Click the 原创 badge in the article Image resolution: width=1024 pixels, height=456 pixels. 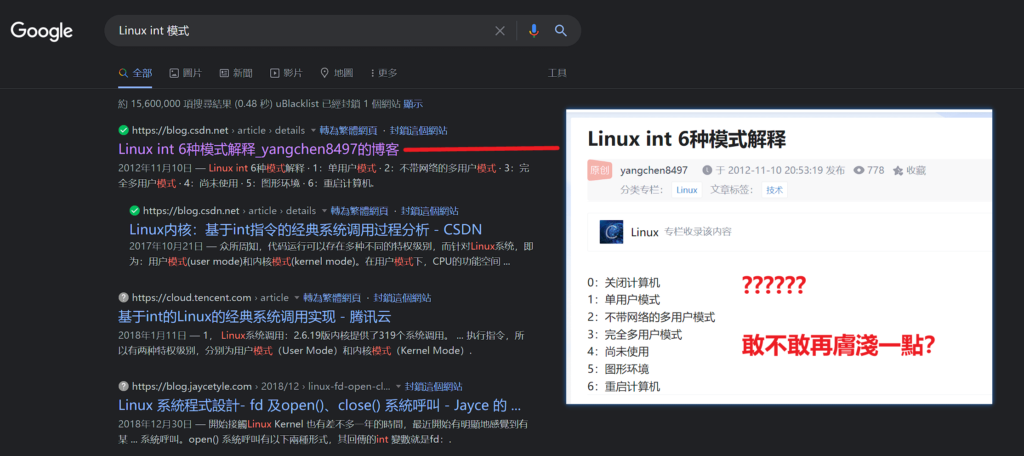pyautogui.click(x=599, y=170)
